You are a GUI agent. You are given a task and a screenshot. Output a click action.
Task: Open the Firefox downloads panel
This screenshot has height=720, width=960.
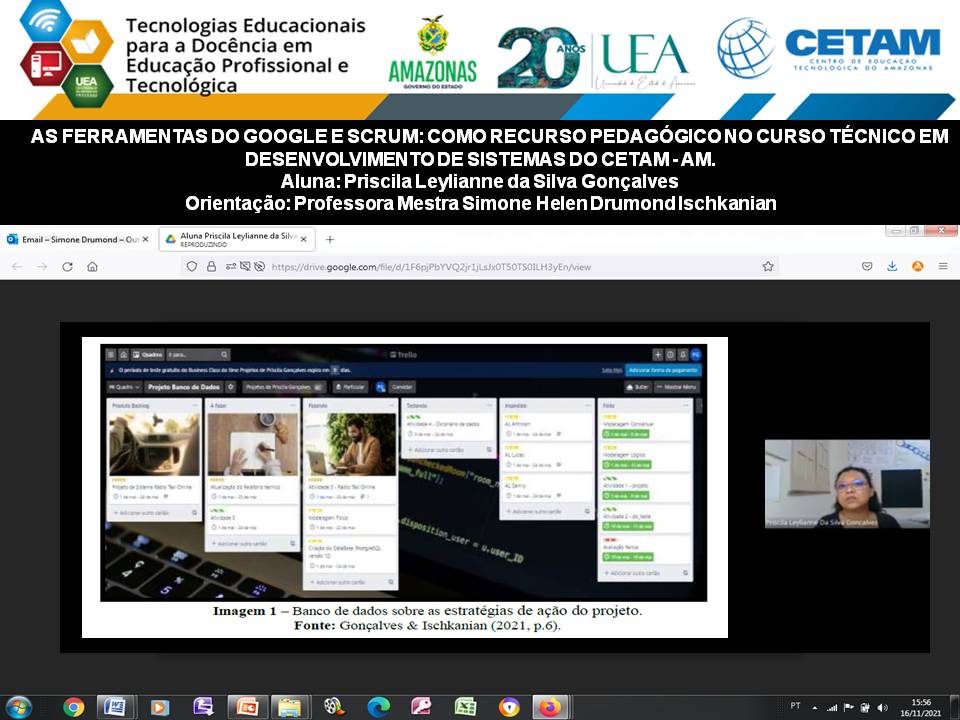pos(892,267)
